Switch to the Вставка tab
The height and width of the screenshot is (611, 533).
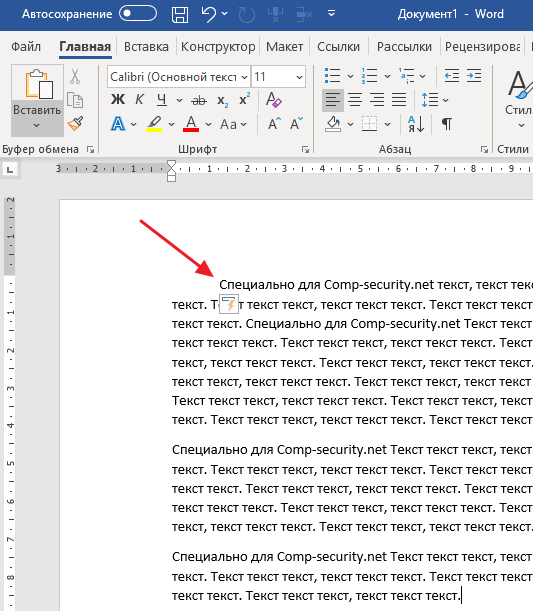click(x=146, y=47)
